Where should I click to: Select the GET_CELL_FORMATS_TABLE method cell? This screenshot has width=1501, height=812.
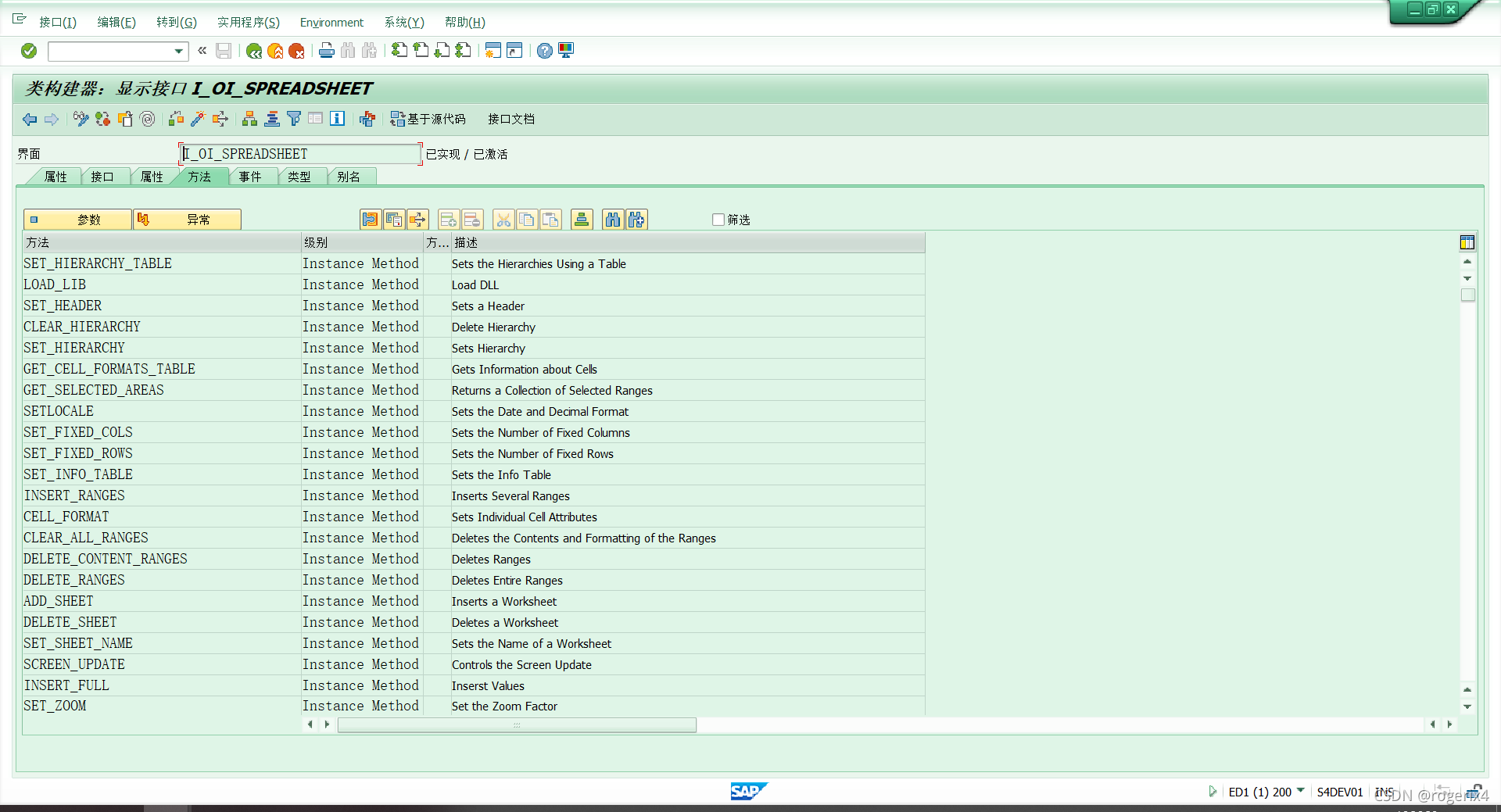[161, 369]
